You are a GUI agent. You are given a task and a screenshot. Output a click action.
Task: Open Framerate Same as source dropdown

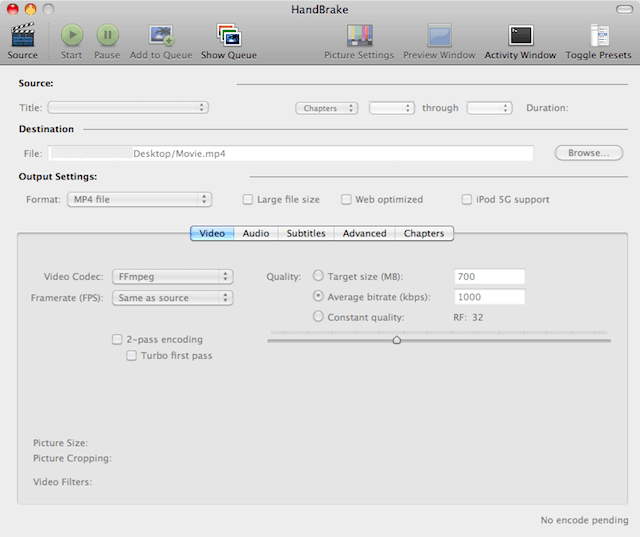pyautogui.click(x=172, y=297)
